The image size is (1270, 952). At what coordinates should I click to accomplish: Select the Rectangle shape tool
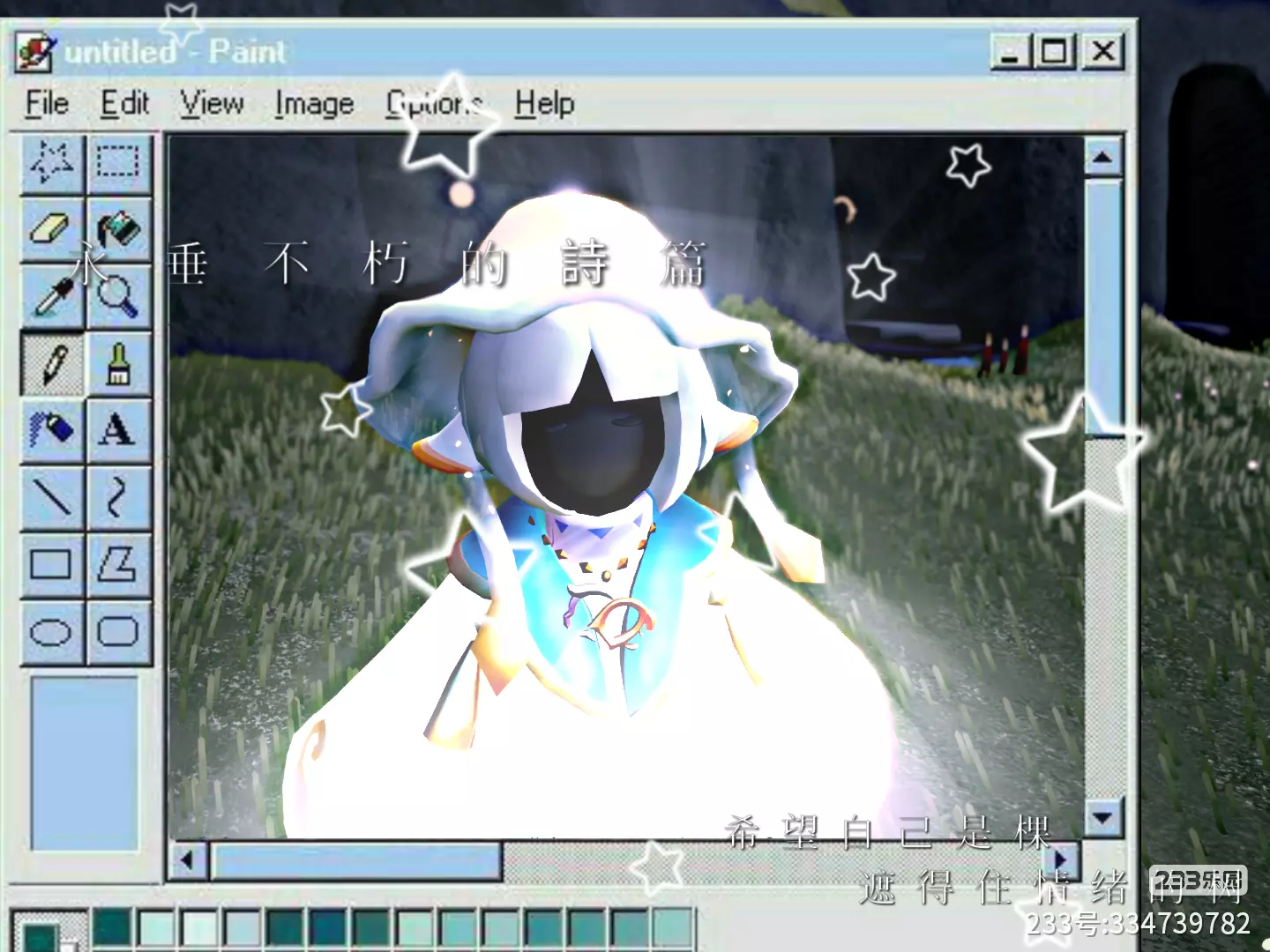click(52, 564)
